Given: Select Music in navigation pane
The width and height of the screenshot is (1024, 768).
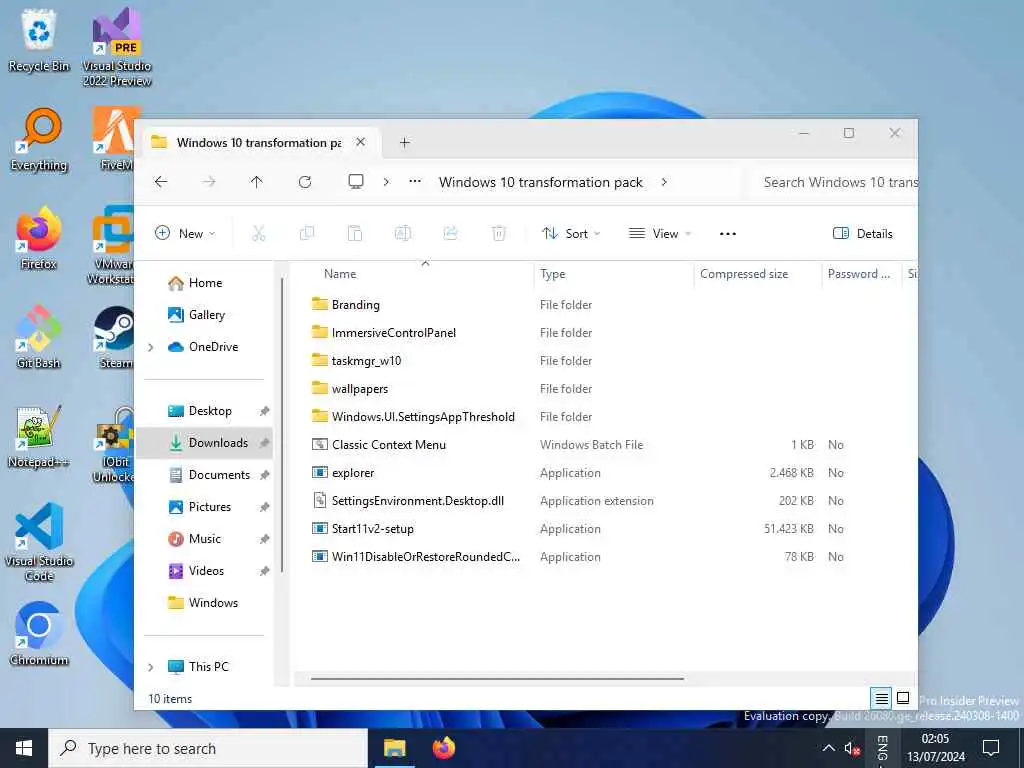Looking at the screenshot, I should (x=204, y=539).
